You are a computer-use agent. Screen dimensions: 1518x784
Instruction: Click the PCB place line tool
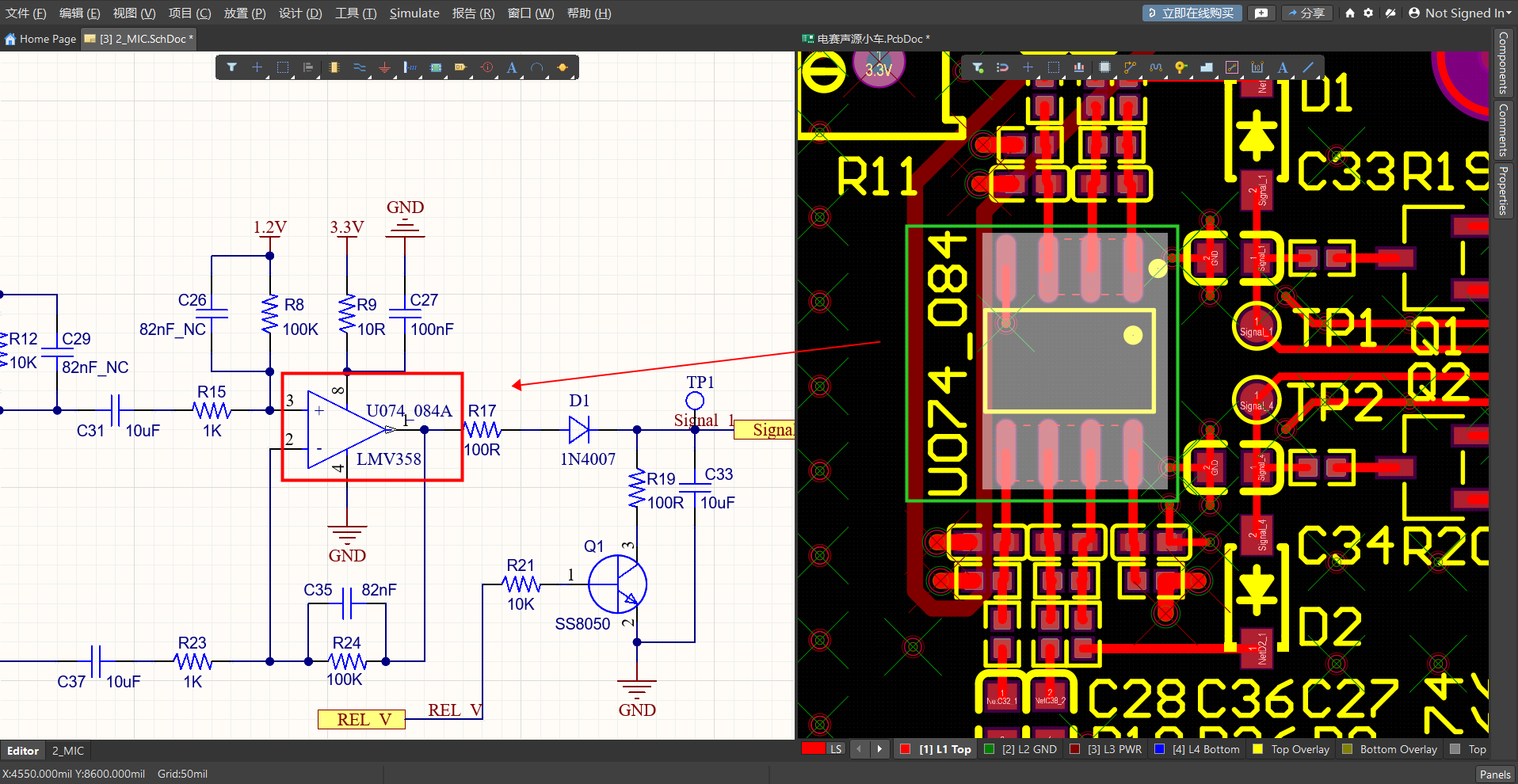coord(1308,68)
